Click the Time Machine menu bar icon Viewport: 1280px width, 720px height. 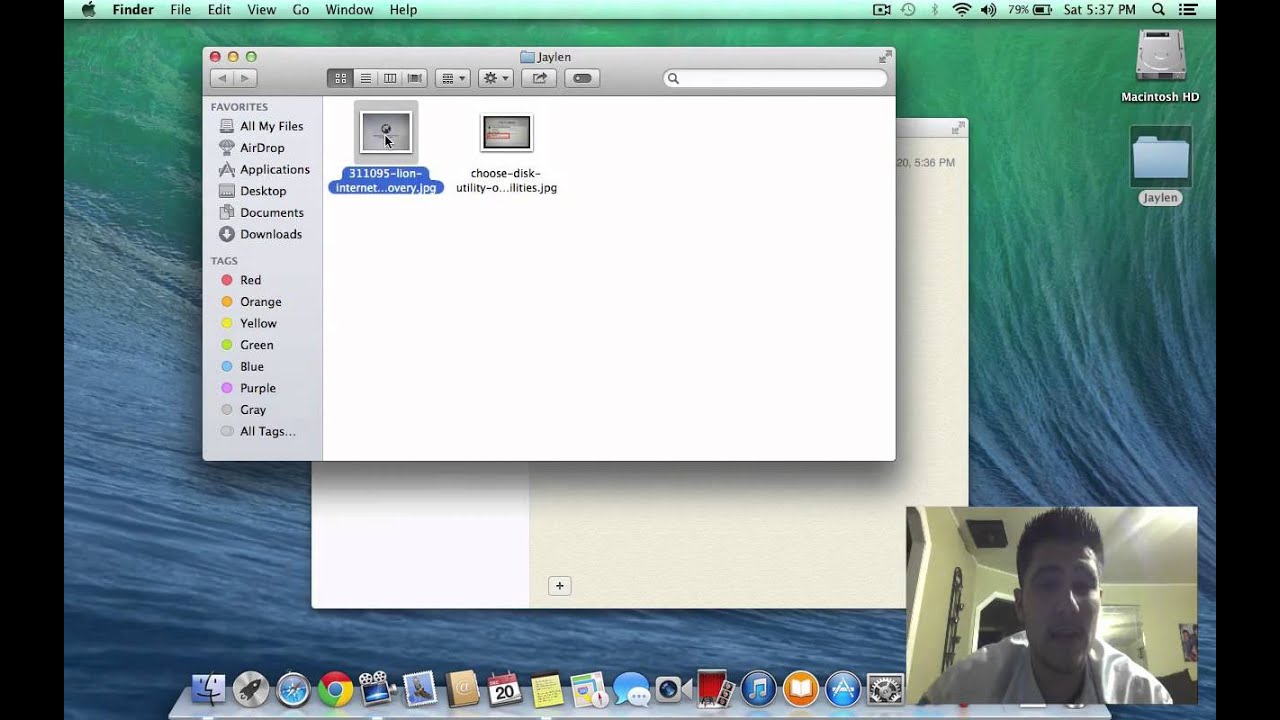coord(908,9)
